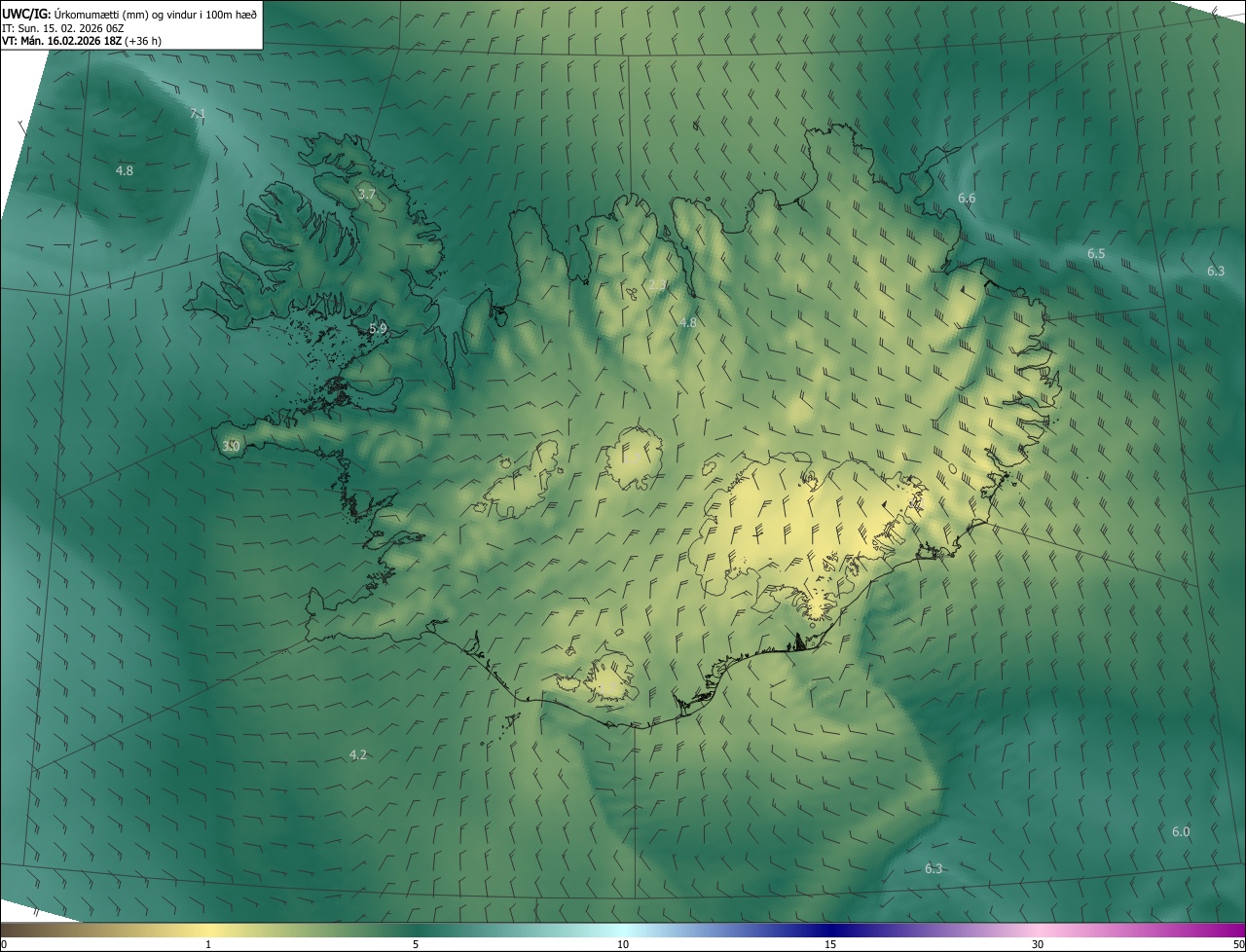Click the 2.3 value label in north Iceland

[x=657, y=285]
